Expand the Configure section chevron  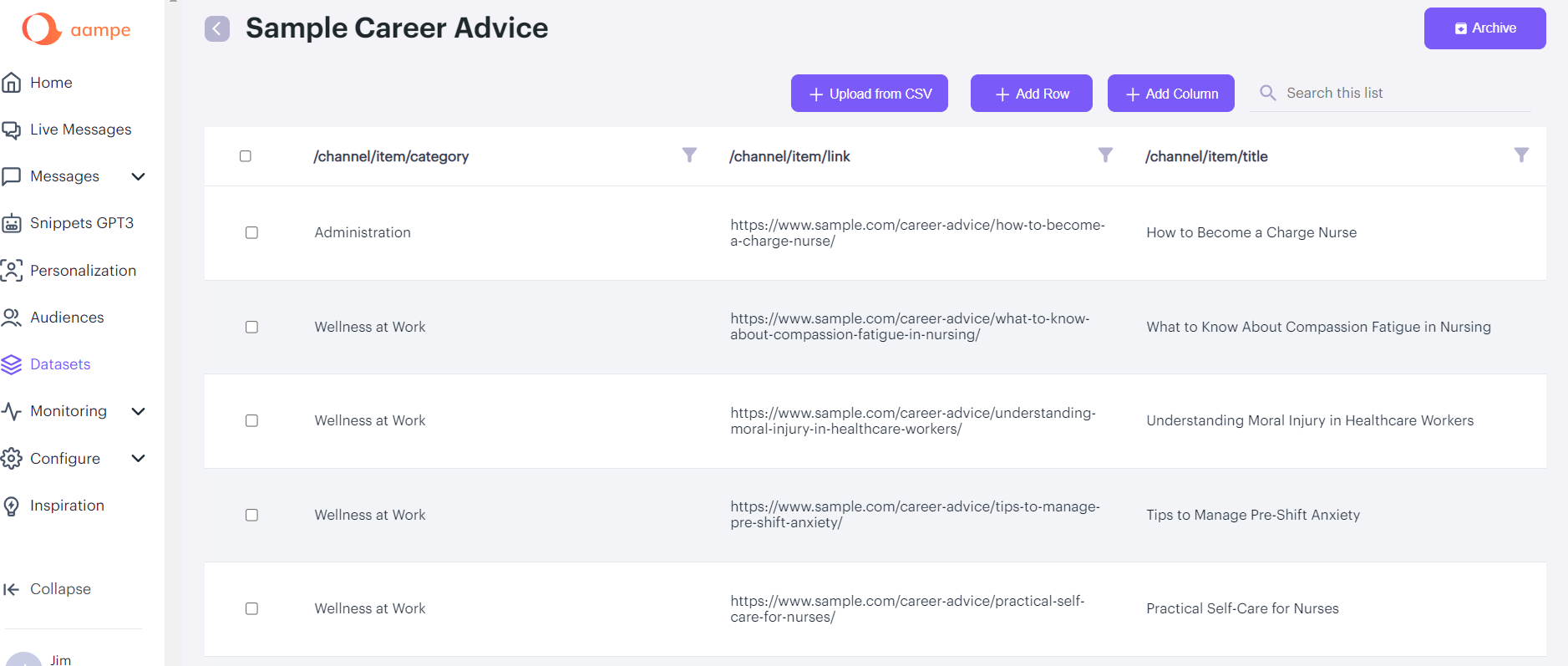tap(139, 458)
